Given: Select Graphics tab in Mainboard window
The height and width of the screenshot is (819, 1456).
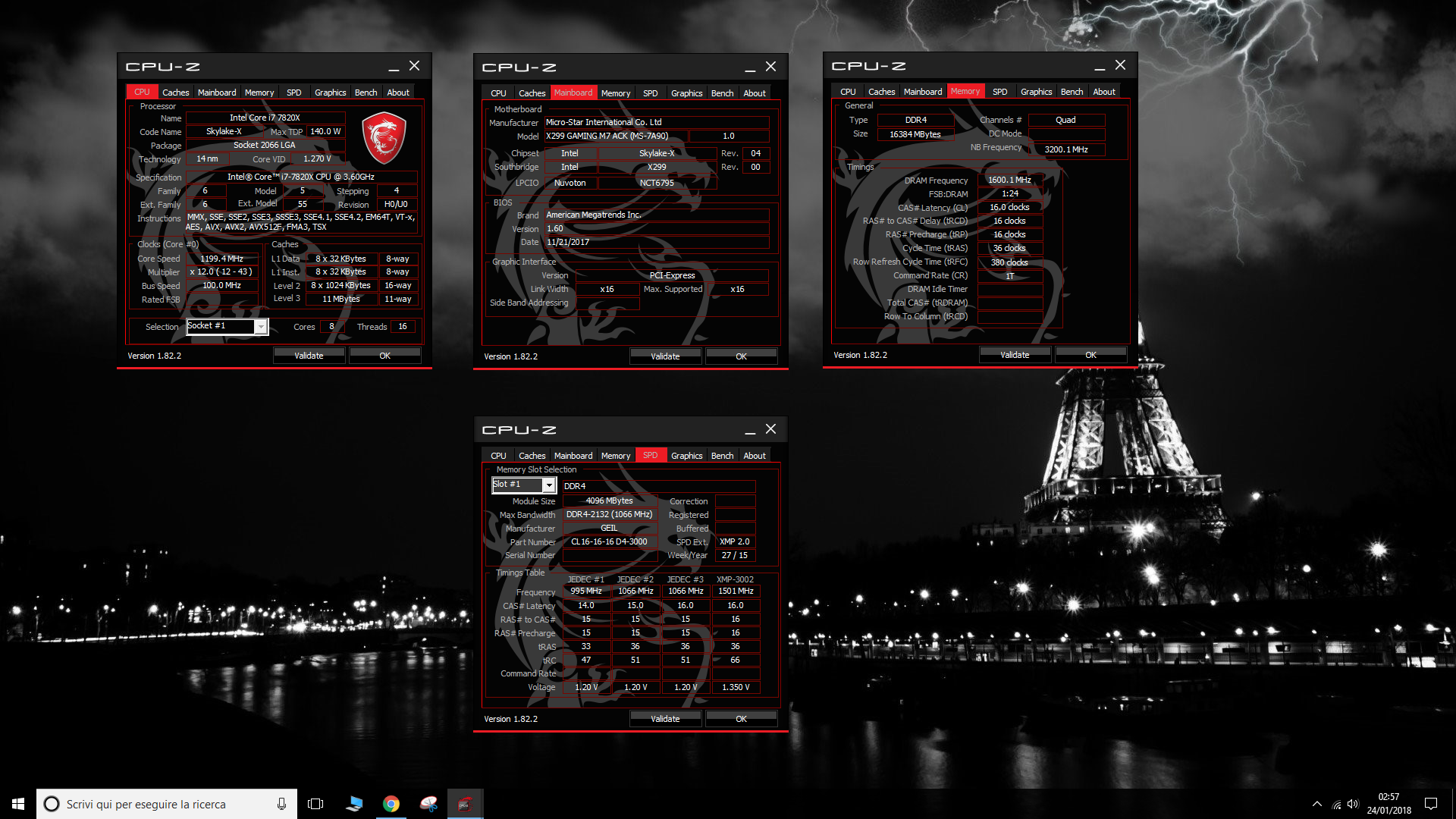Looking at the screenshot, I should coord(686,93).
